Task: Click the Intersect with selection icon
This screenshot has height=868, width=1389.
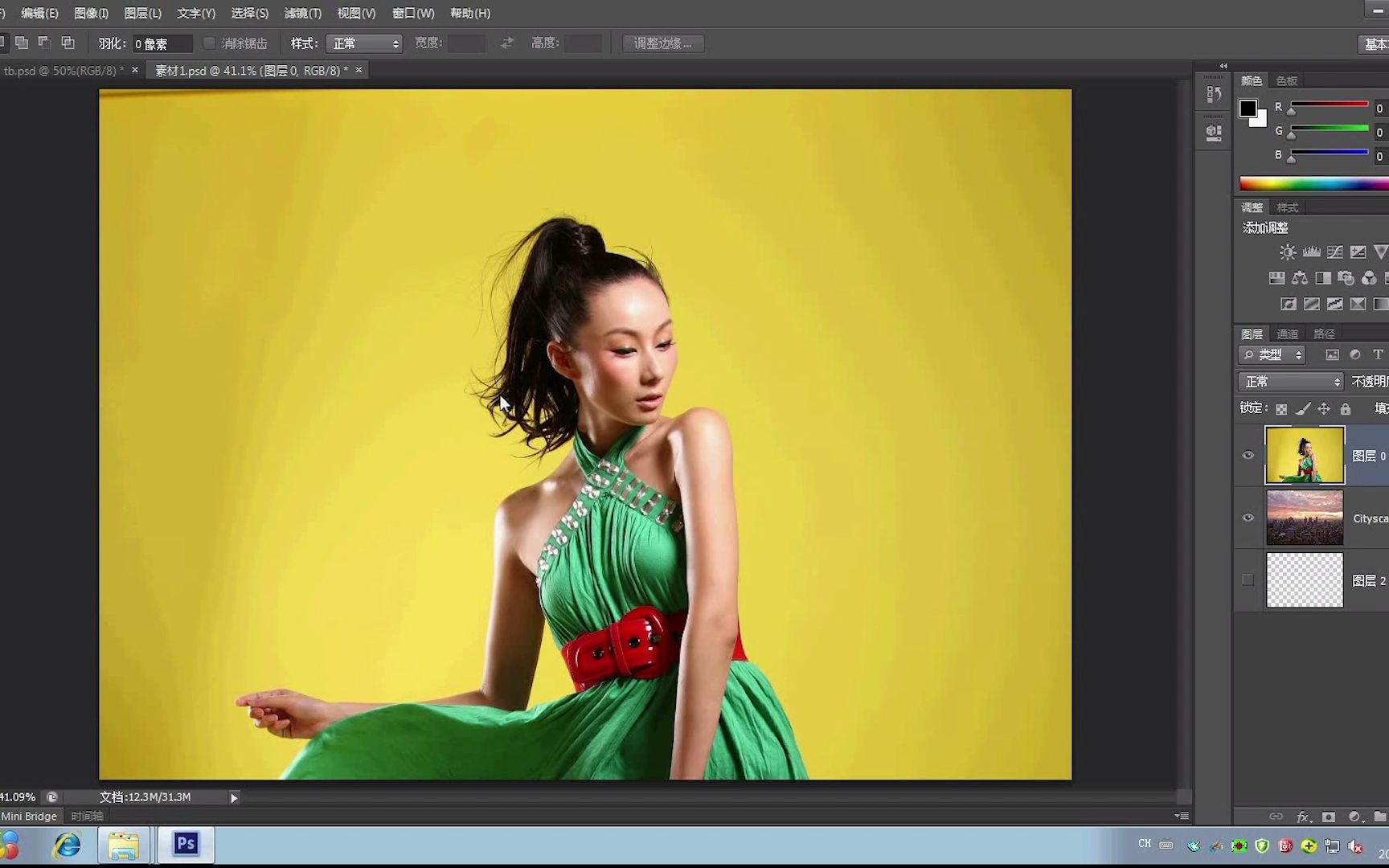Action: coord(68,43)
